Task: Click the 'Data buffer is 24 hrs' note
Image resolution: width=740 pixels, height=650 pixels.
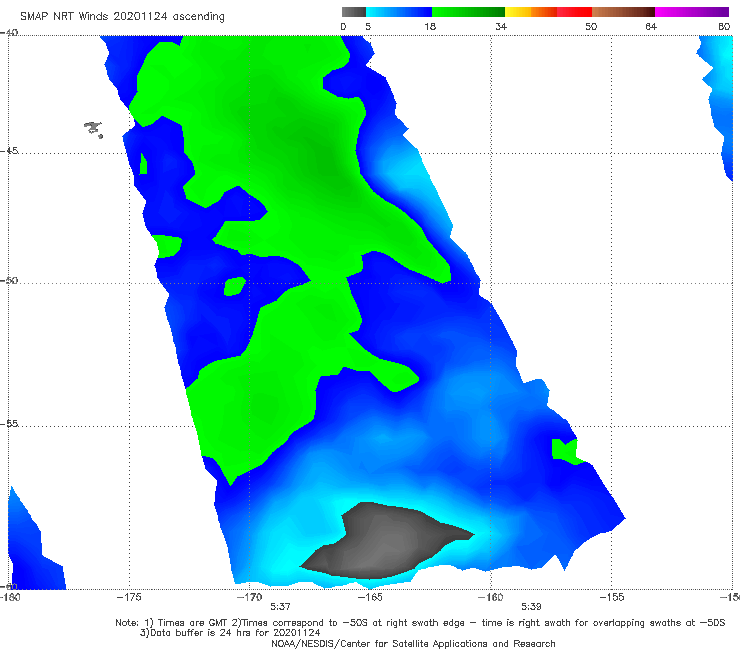Action: (230, 633)
